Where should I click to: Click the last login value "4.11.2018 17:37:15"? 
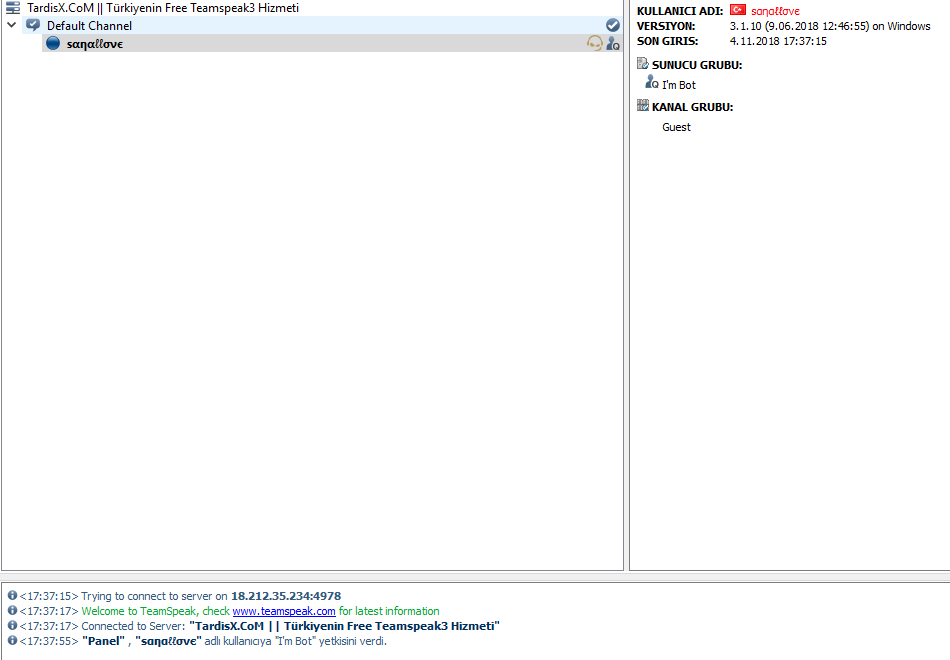778,41
